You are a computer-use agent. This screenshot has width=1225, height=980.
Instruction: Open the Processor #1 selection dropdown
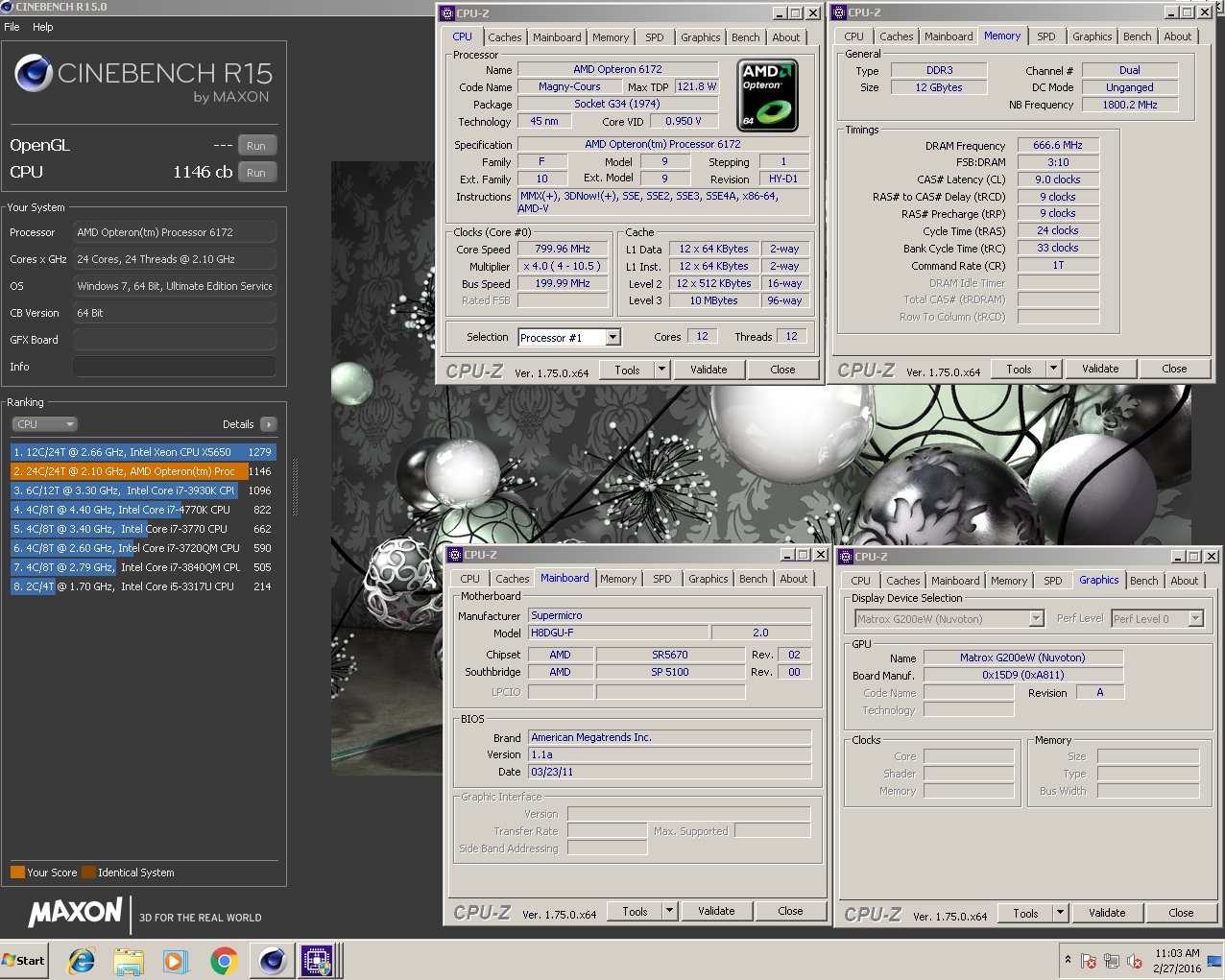612,337
